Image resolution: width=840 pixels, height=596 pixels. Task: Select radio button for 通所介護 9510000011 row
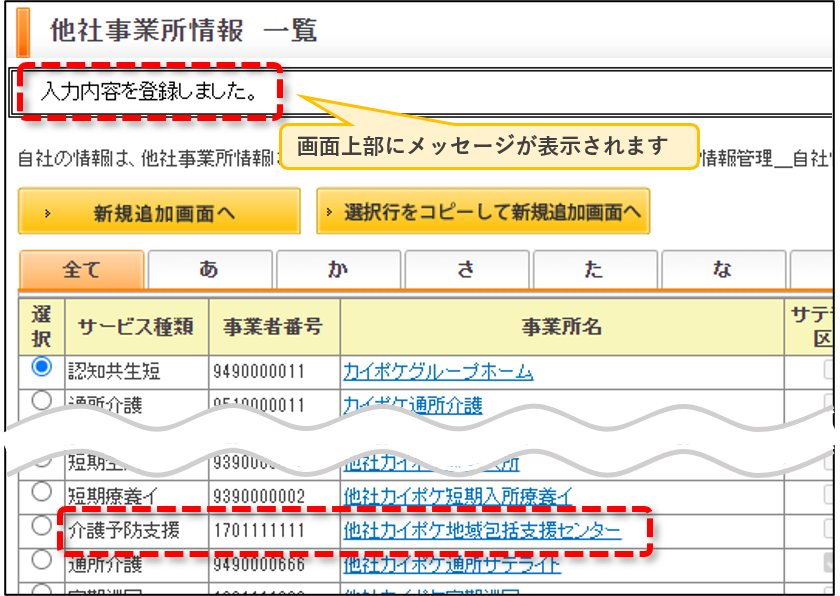tap(41, 401)
